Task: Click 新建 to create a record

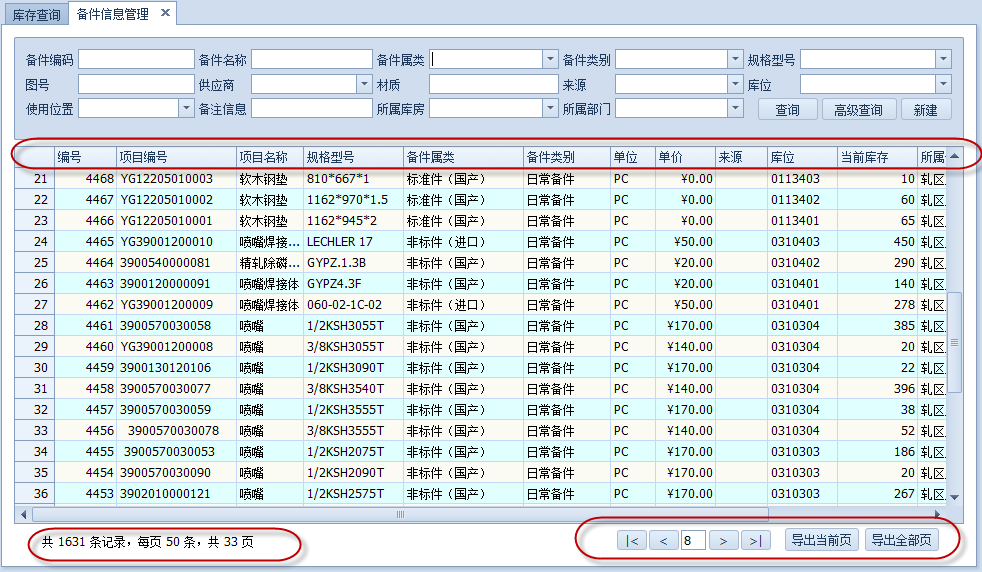Action: point(925,110)
